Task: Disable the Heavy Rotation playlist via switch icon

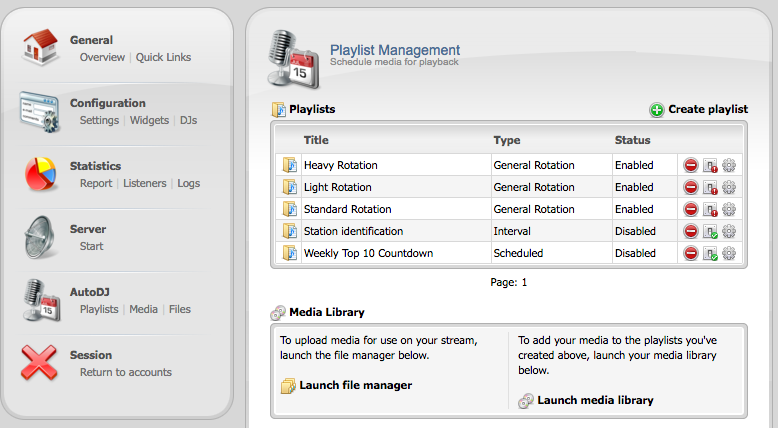Action: tap(710, 165)
